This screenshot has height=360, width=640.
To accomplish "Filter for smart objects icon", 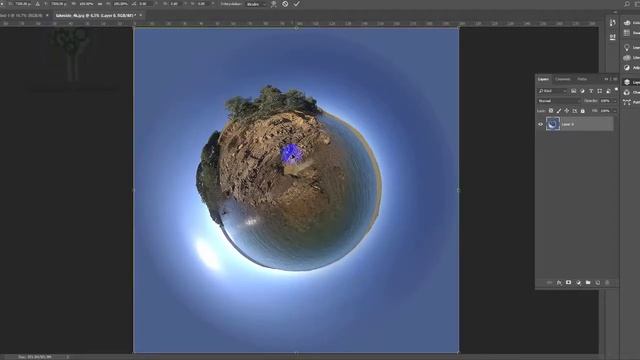I will pos(608,91).
